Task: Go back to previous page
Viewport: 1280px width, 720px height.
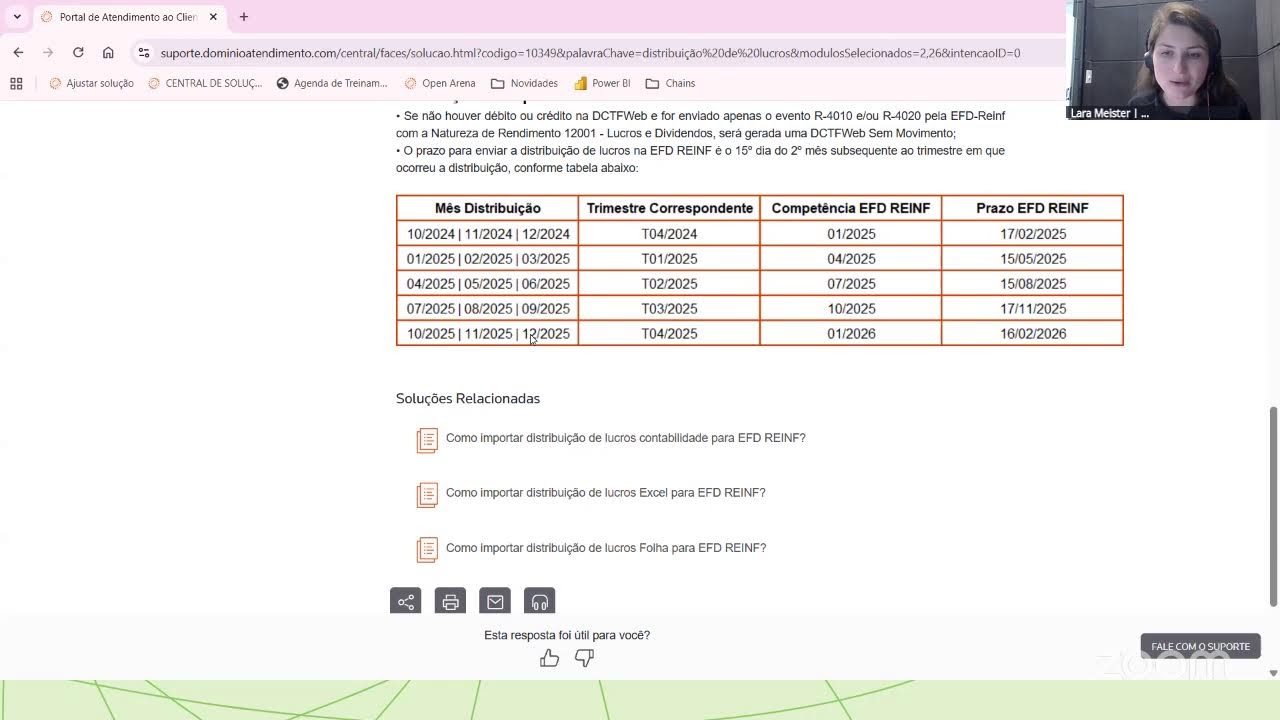Action: point(18,53)
